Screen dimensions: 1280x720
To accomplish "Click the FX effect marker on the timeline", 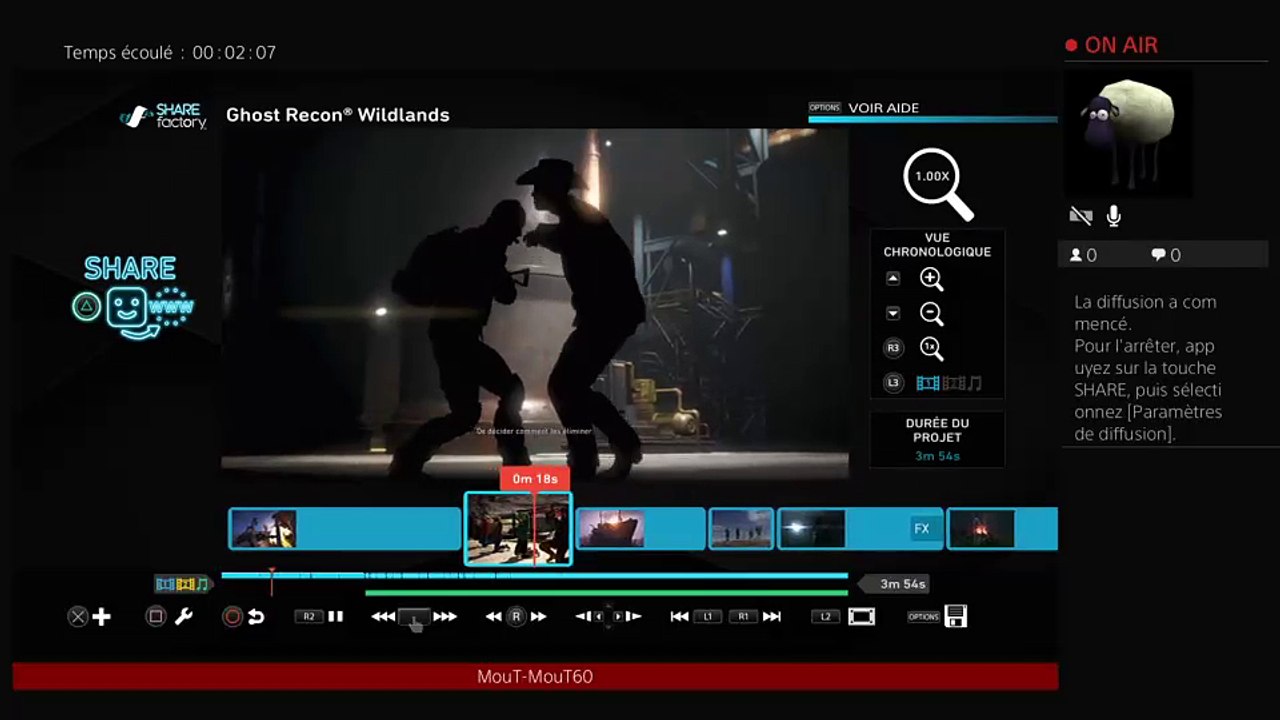I will pos(922,529).
